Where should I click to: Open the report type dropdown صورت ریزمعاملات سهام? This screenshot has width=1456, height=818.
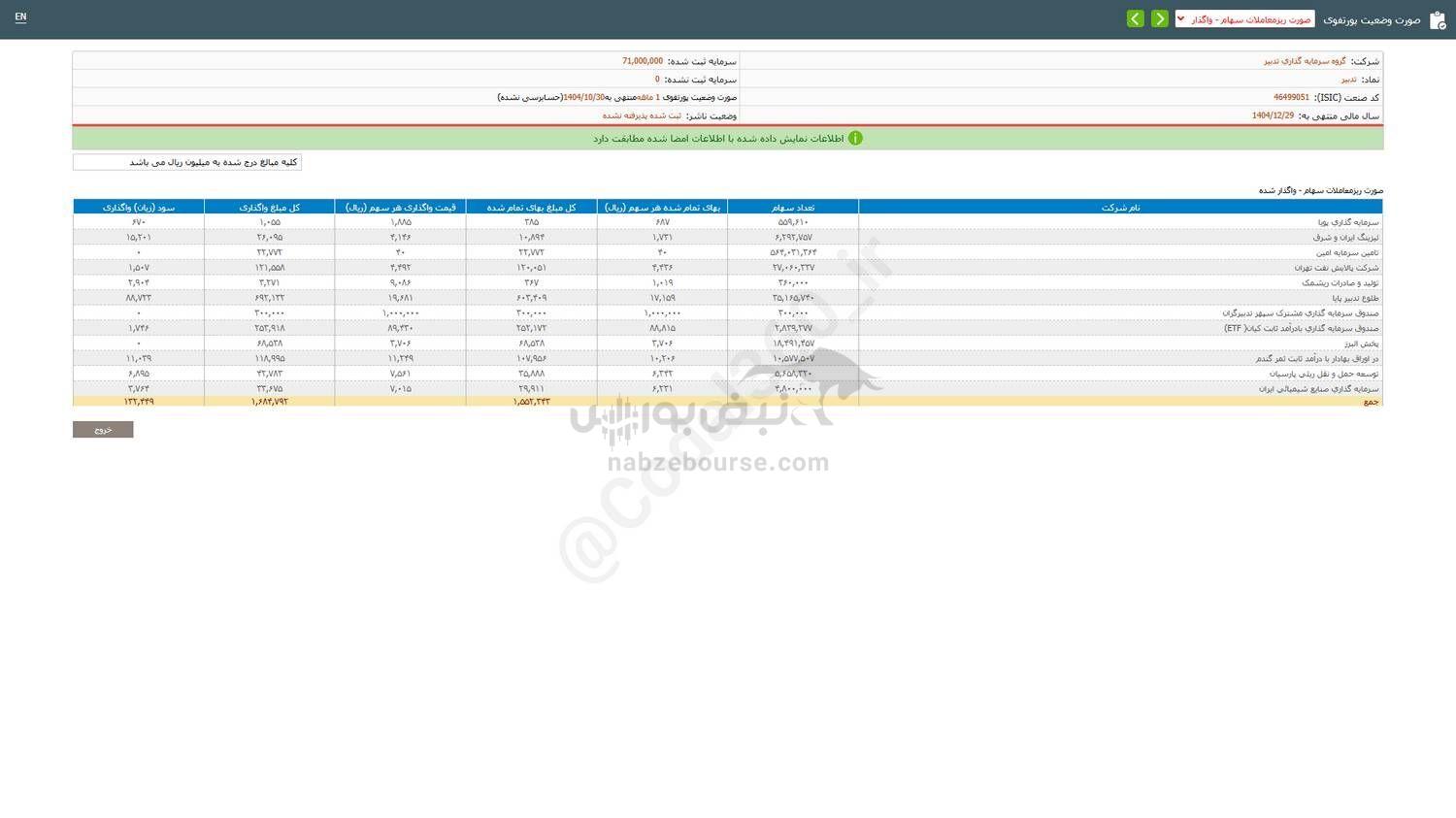(x=1244, y=19)
